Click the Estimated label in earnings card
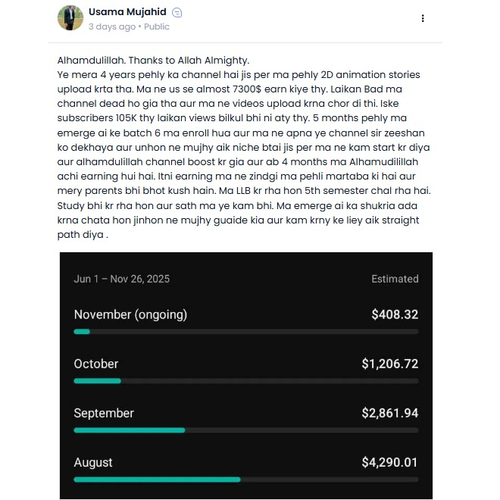The height and width of the screenshot is (500, 500). tap(395, 279)
